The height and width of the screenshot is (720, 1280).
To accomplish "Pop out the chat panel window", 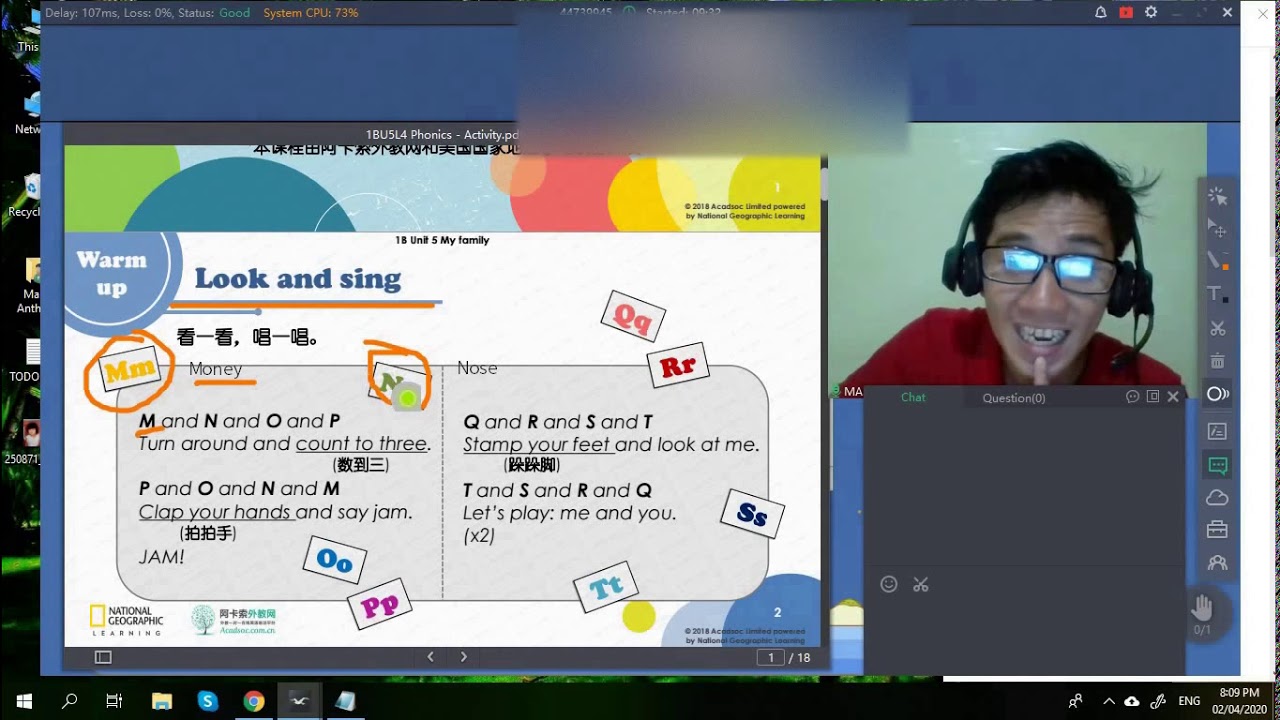I will [1153, 397].
